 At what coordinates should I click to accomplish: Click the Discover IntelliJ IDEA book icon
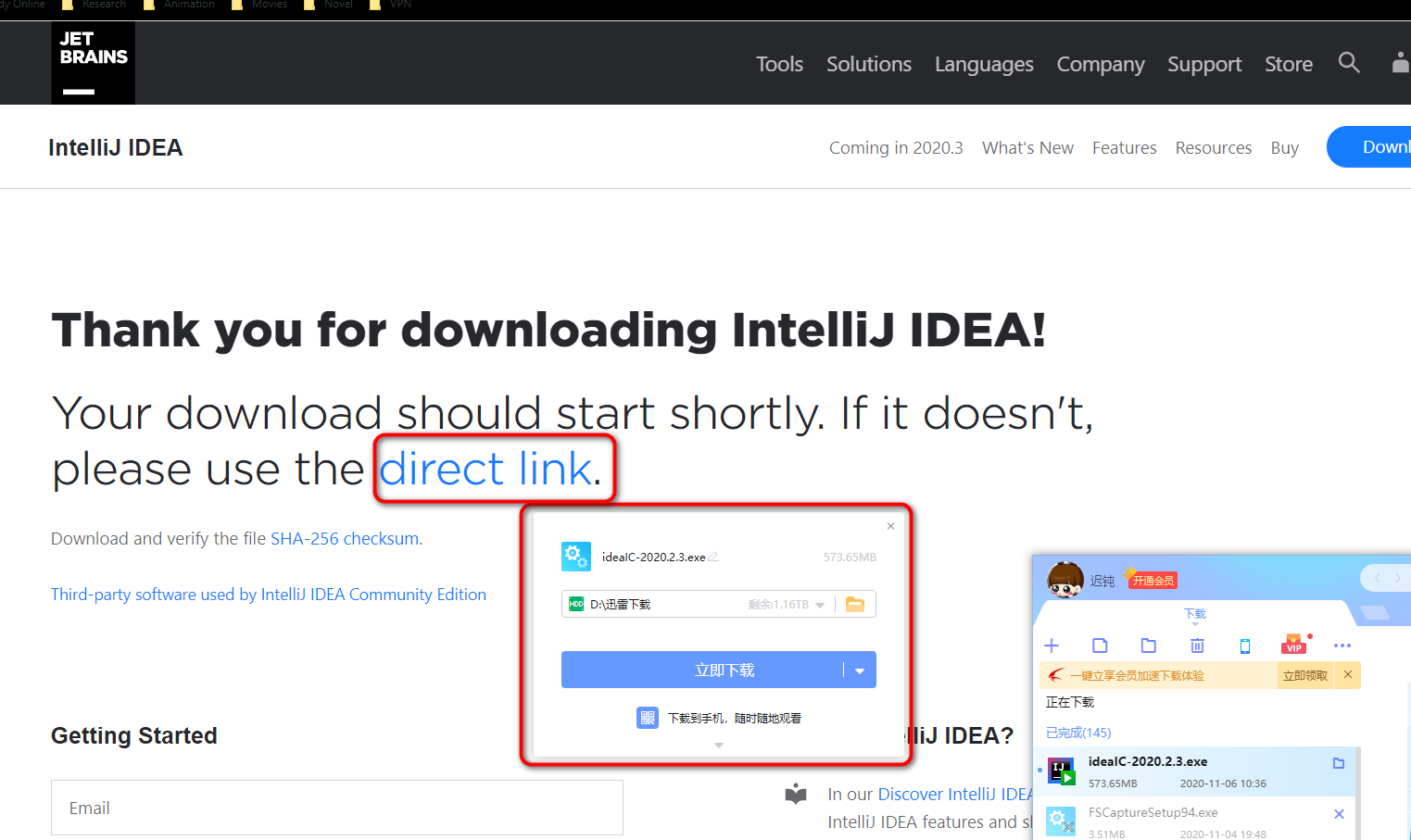pos(796,794)
